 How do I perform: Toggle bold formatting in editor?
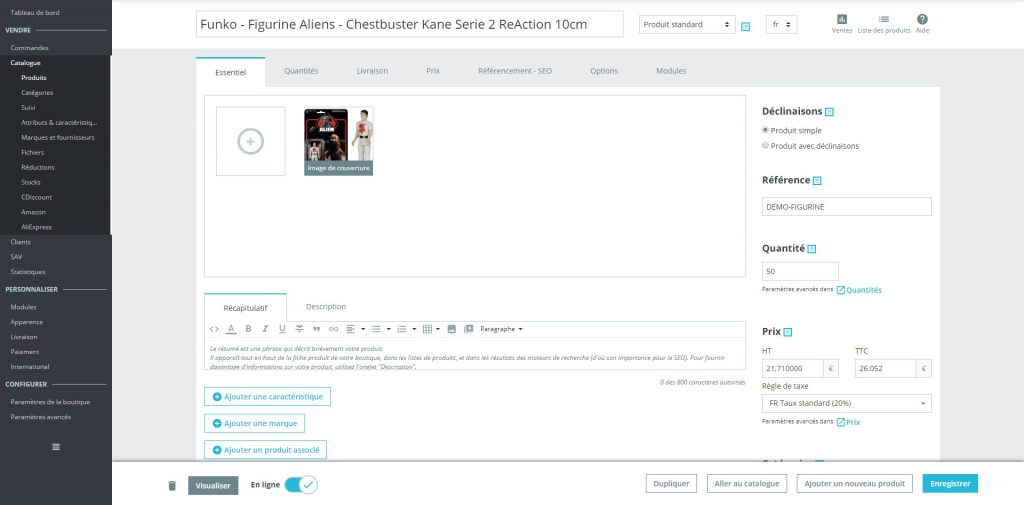point(248,329)
